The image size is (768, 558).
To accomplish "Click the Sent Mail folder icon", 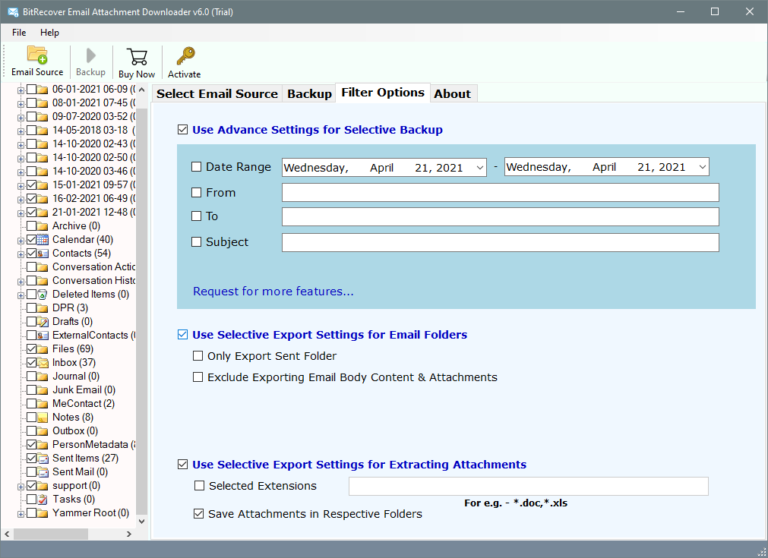I will tap(43, 472).
